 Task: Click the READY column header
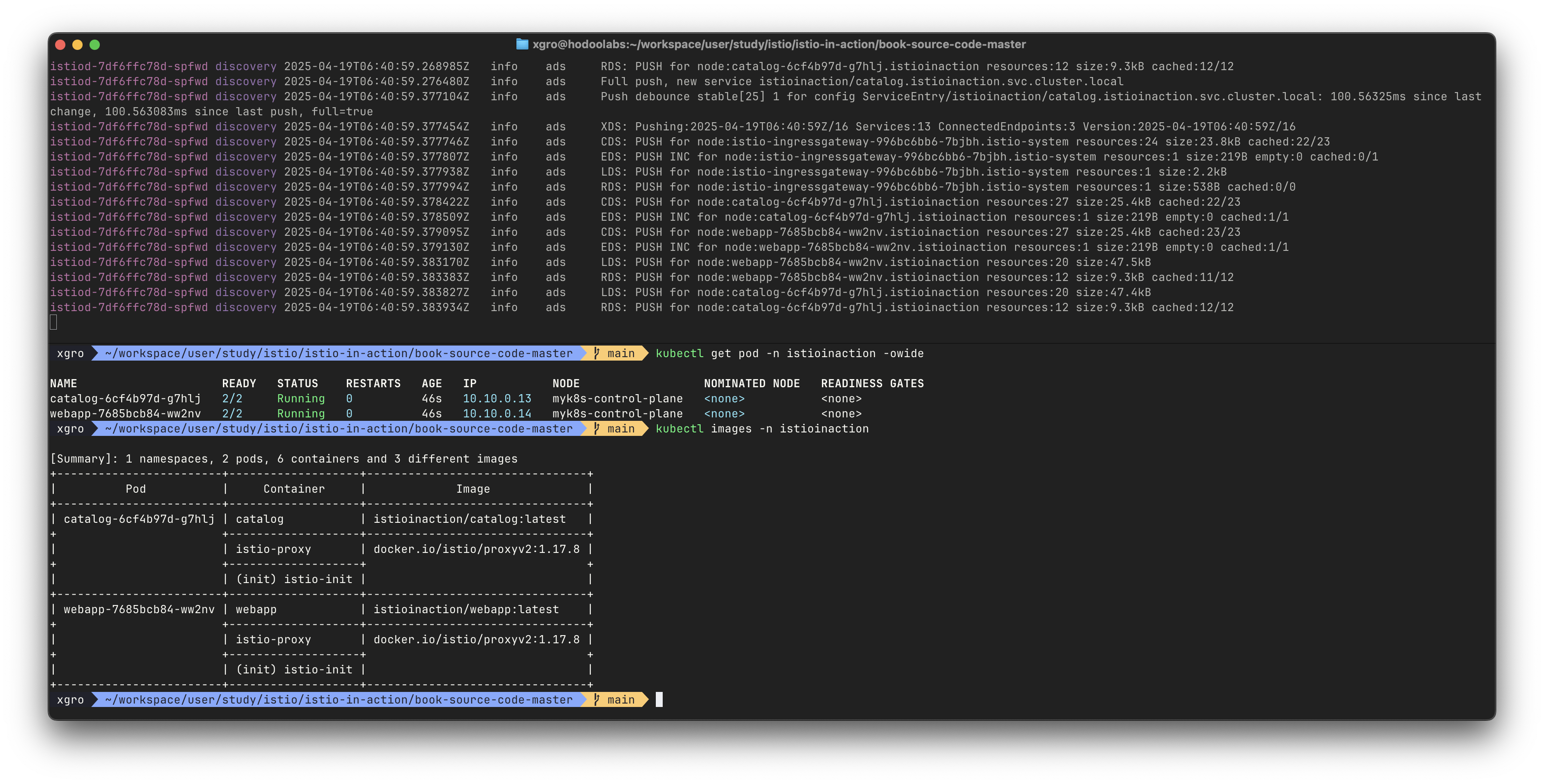pos(239,383)
